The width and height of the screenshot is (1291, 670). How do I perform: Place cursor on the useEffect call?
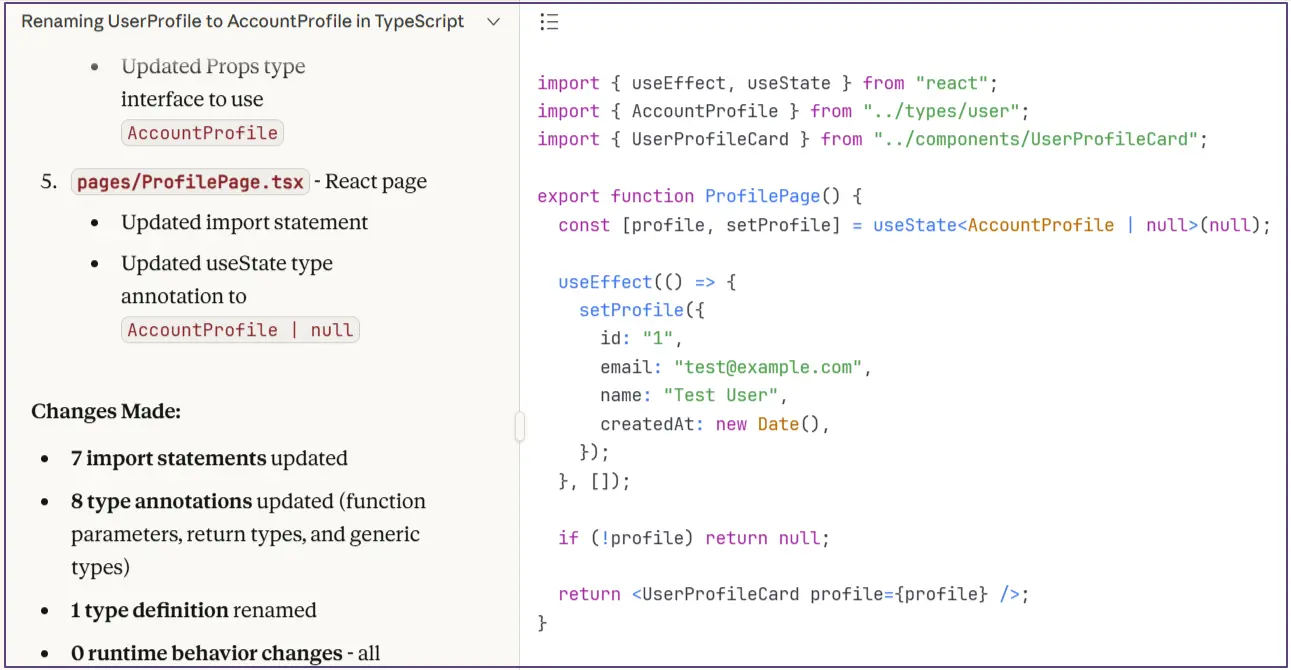(605, 282)
